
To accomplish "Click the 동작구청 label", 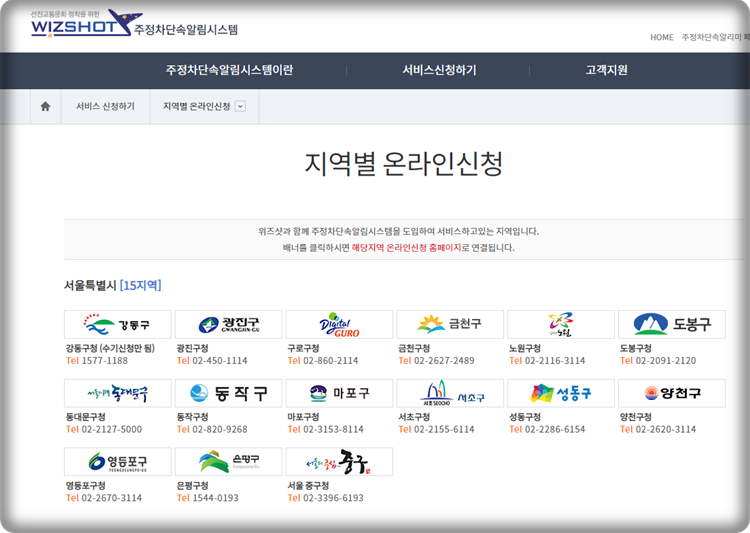I will click(x=192, y=417).
